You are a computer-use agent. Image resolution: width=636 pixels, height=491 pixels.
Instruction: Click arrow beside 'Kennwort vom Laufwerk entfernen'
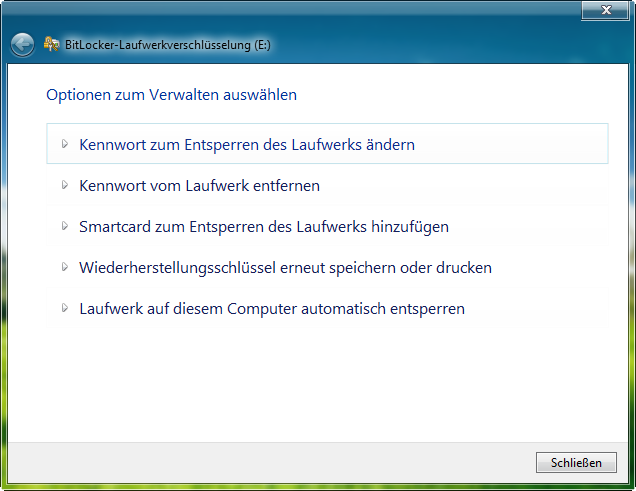coord(65,185)
